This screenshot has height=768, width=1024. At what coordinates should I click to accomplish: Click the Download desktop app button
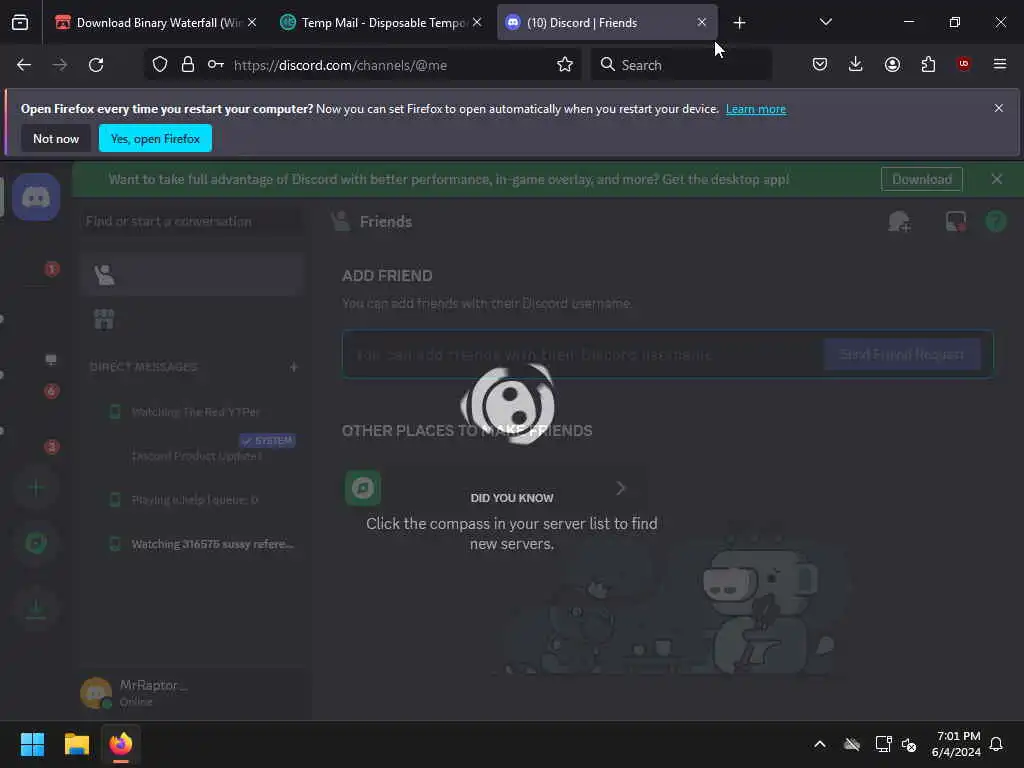pyautogui.click(x=921, y=179)
